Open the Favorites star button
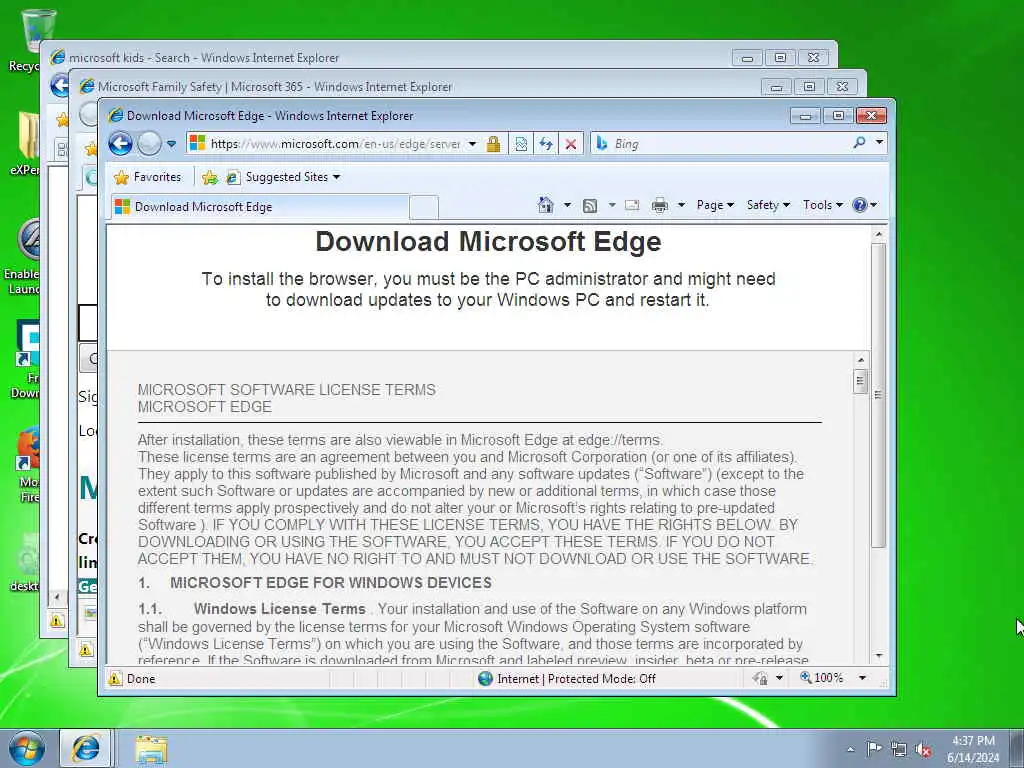This screenshot has height=768, width=1024. tap(147, 177)
